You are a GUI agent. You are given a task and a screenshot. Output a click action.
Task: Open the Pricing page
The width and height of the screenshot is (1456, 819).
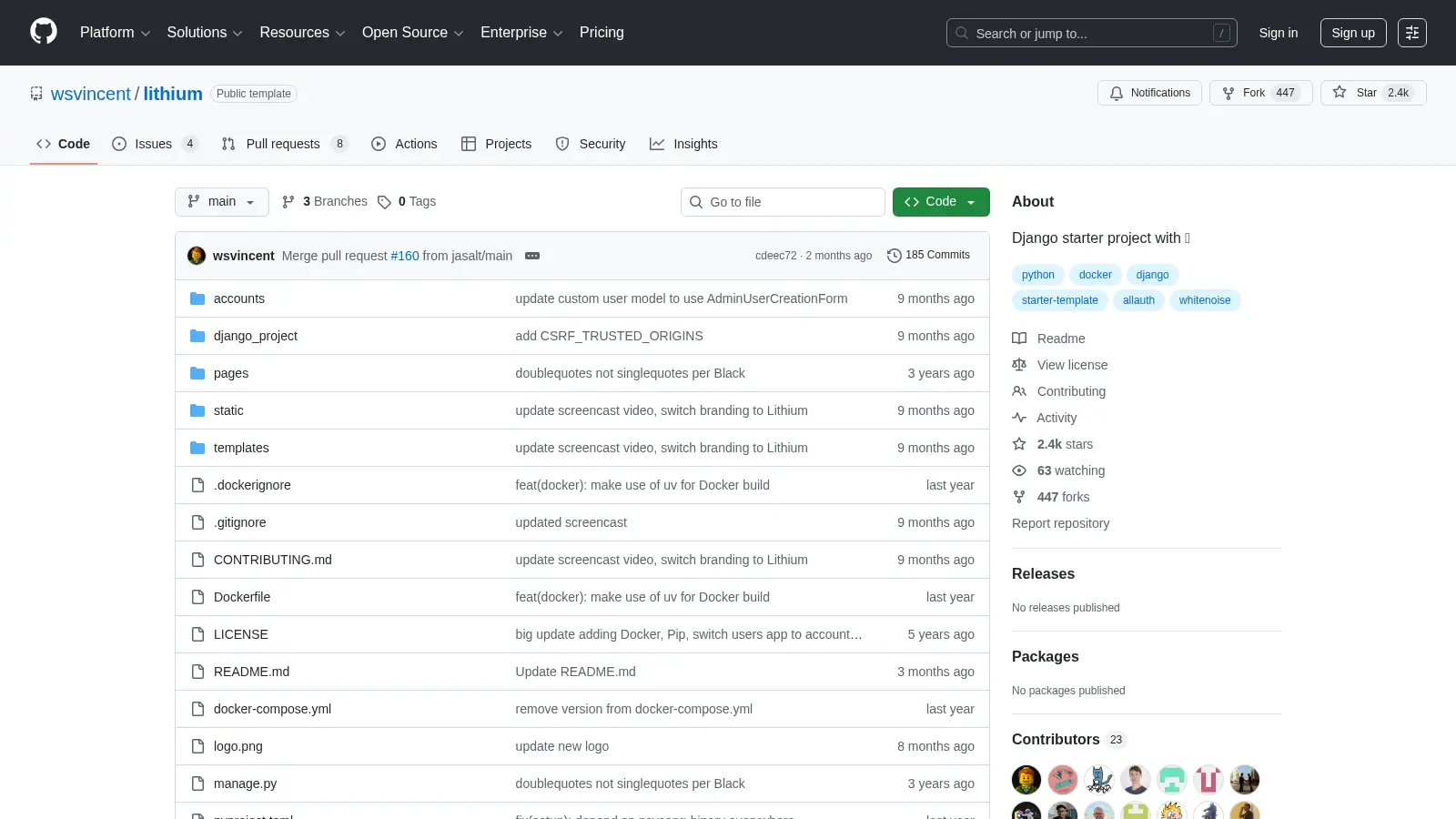point(602,33)
